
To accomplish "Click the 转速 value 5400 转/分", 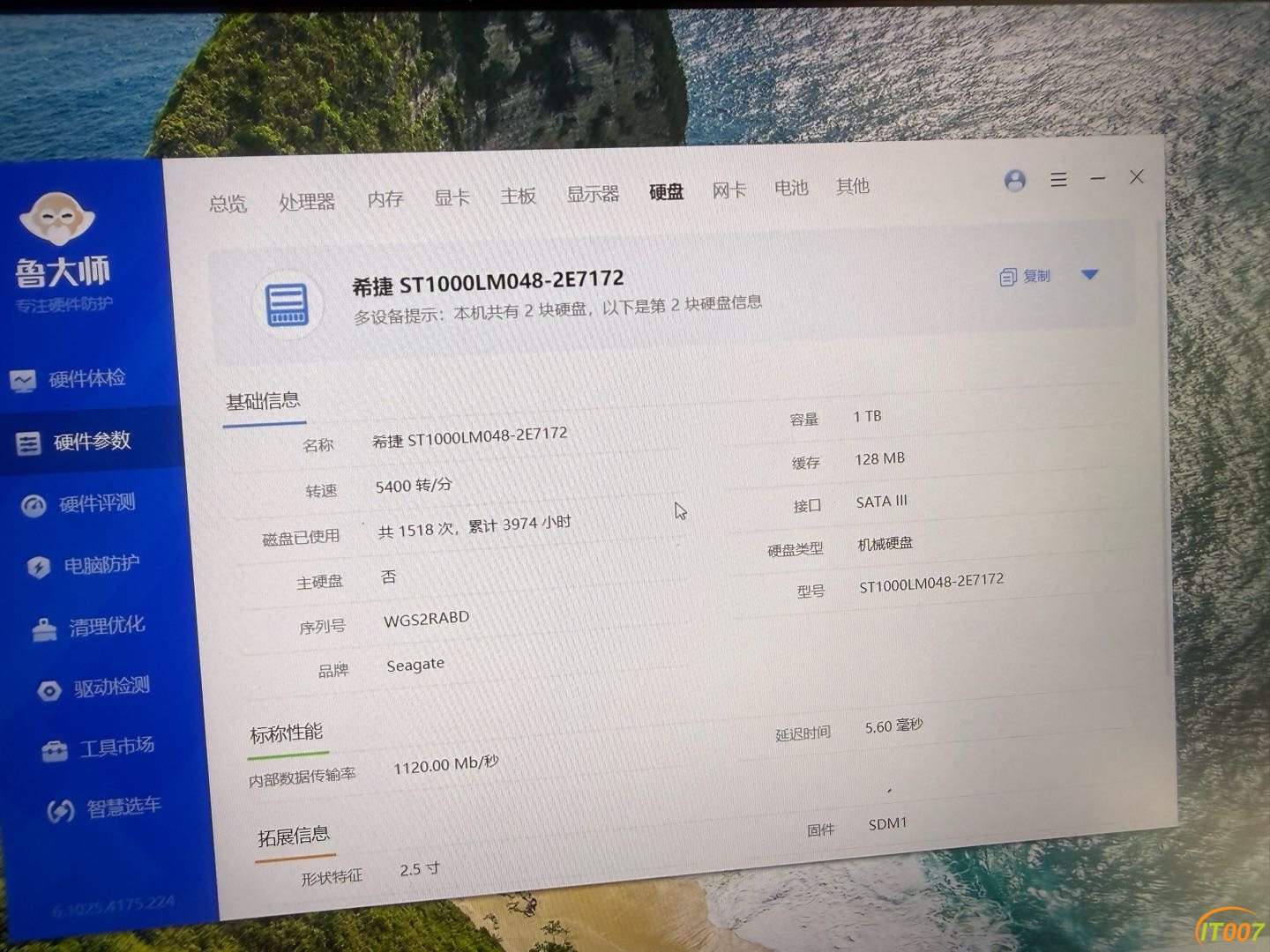I will (414, 486).
